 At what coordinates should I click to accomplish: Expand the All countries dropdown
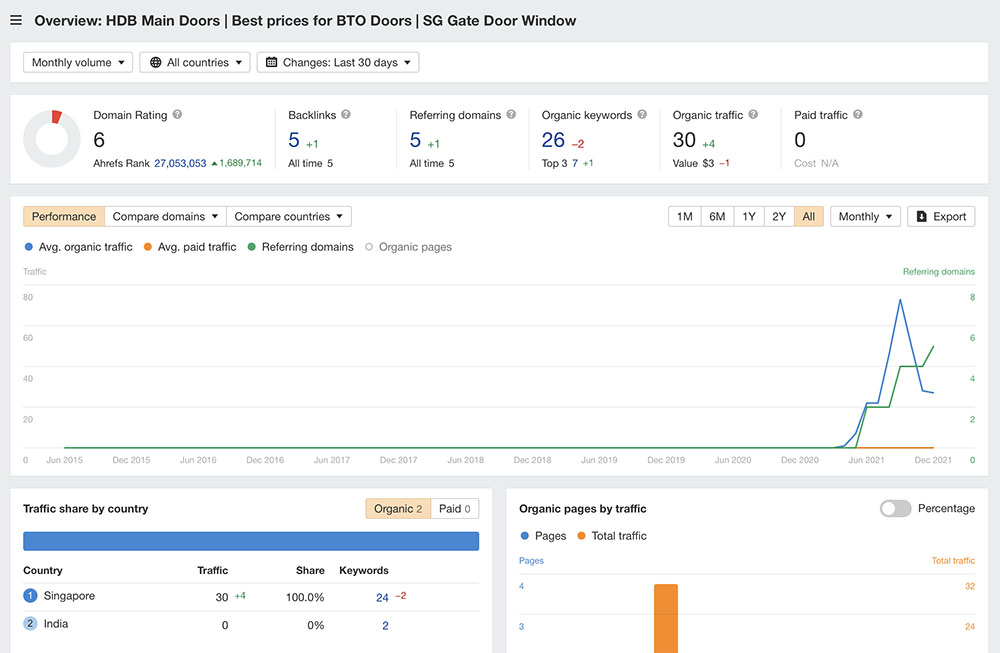pos(197,62)
